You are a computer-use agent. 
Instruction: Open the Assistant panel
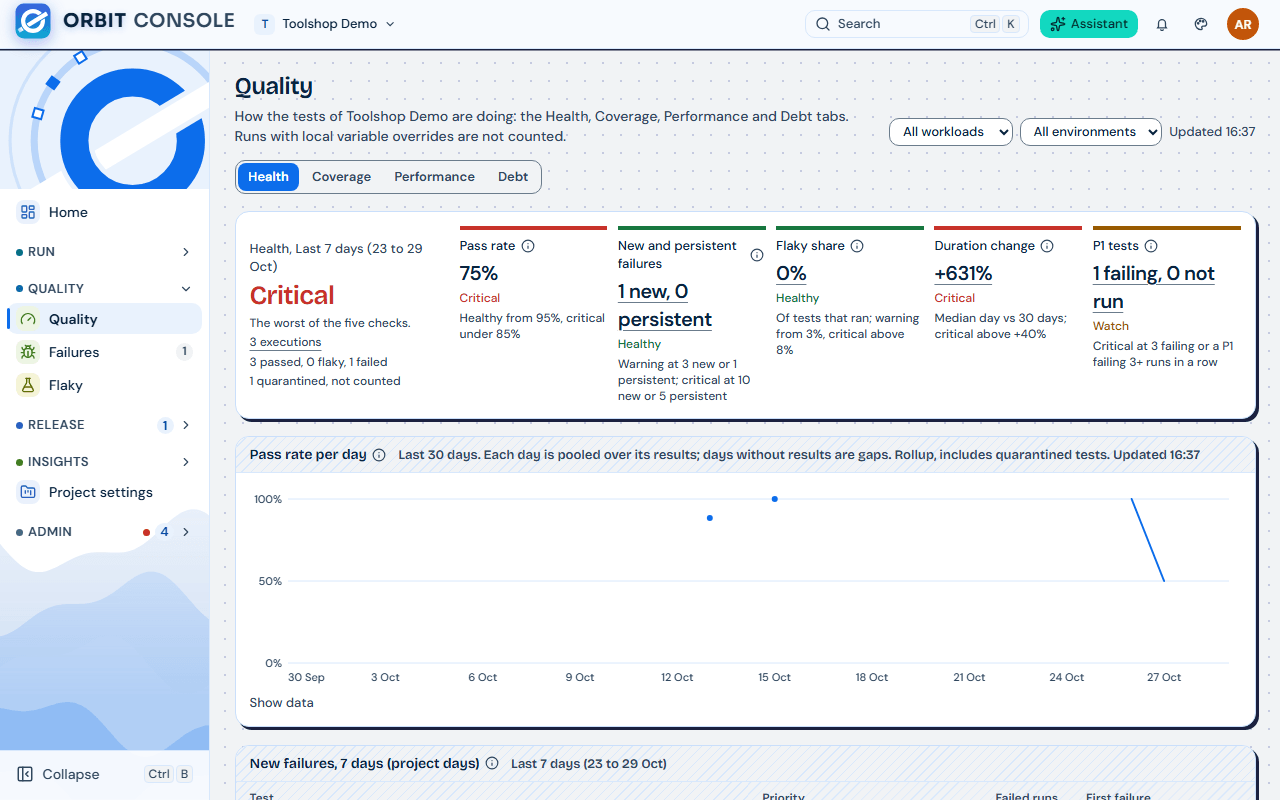pyautogui.click(x=1089, y=24)
